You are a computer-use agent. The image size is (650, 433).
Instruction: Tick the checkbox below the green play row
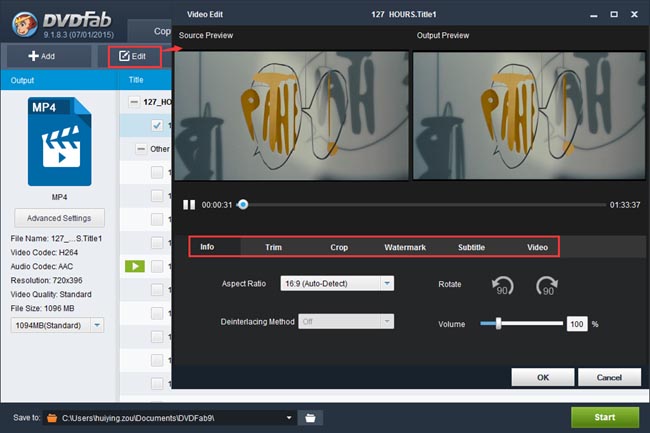point(157,290)
